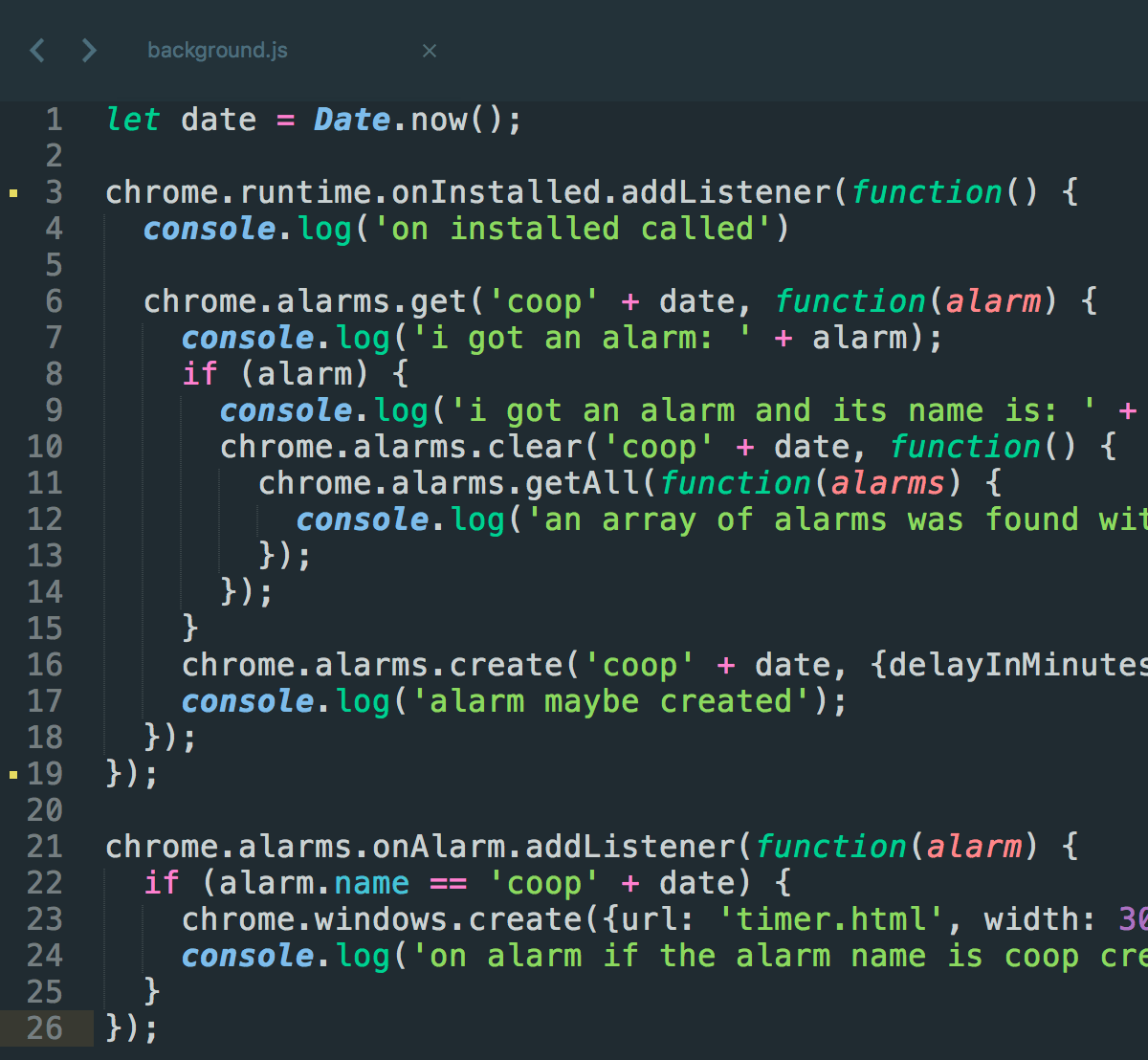1148x1060 pixels.
Task: Click 'chrome.alarms.get' on line 6
Action: coord(305,301)
